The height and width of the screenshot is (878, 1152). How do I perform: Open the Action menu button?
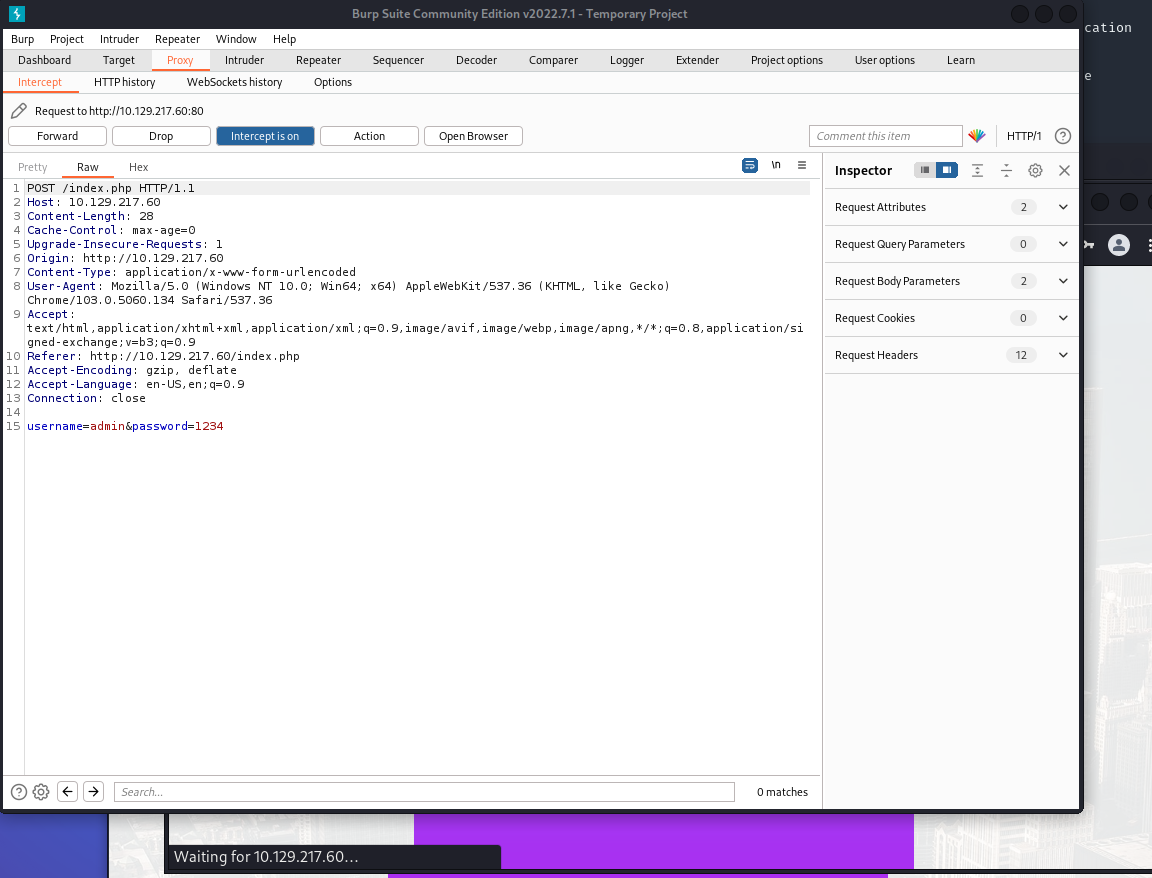click(x=370, y=136)
